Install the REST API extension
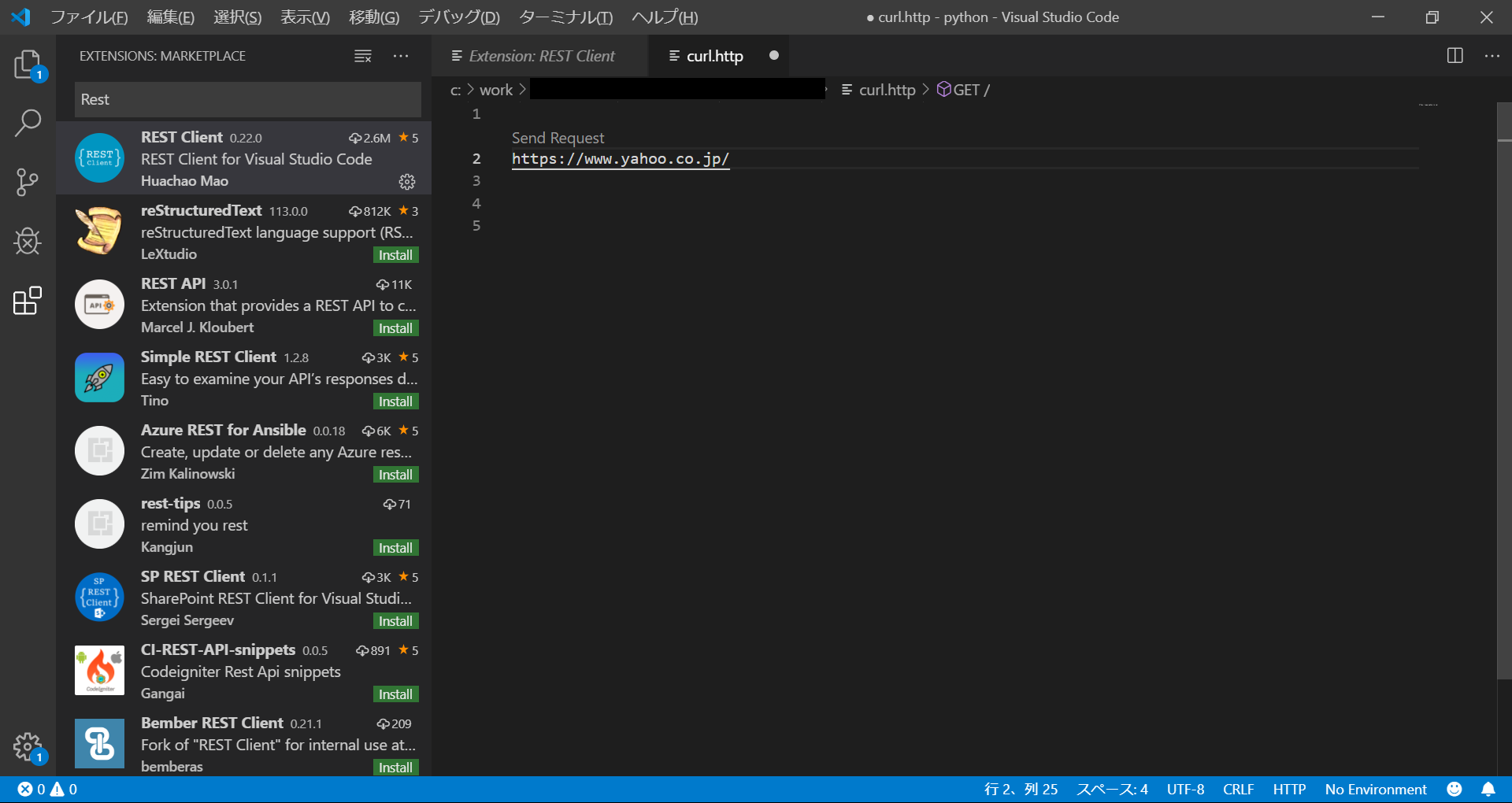The width and height of the screenshot is (1512, 803). (395, 328)
